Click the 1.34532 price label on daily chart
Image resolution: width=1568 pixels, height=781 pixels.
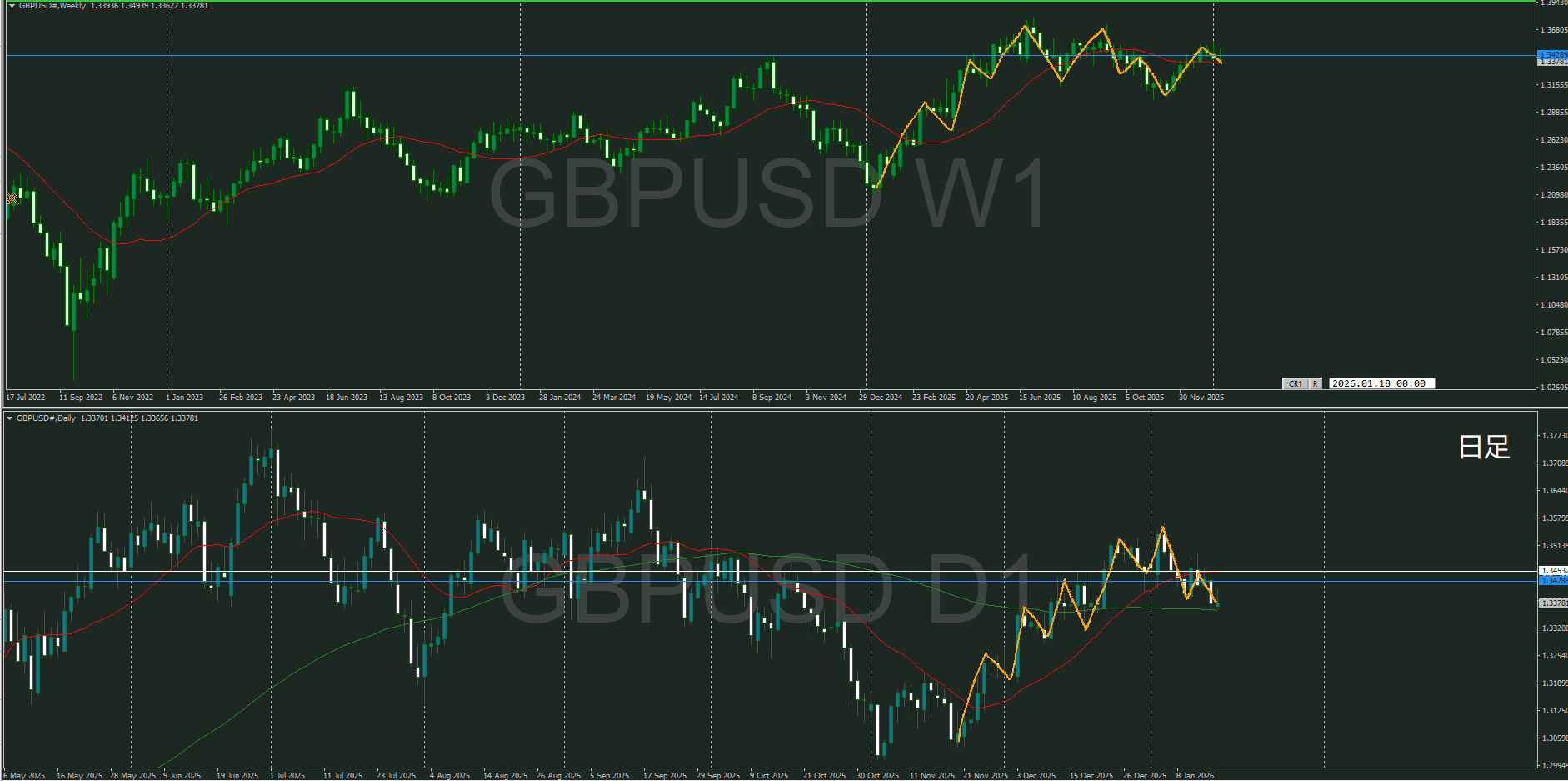[x=1552, y=571]
